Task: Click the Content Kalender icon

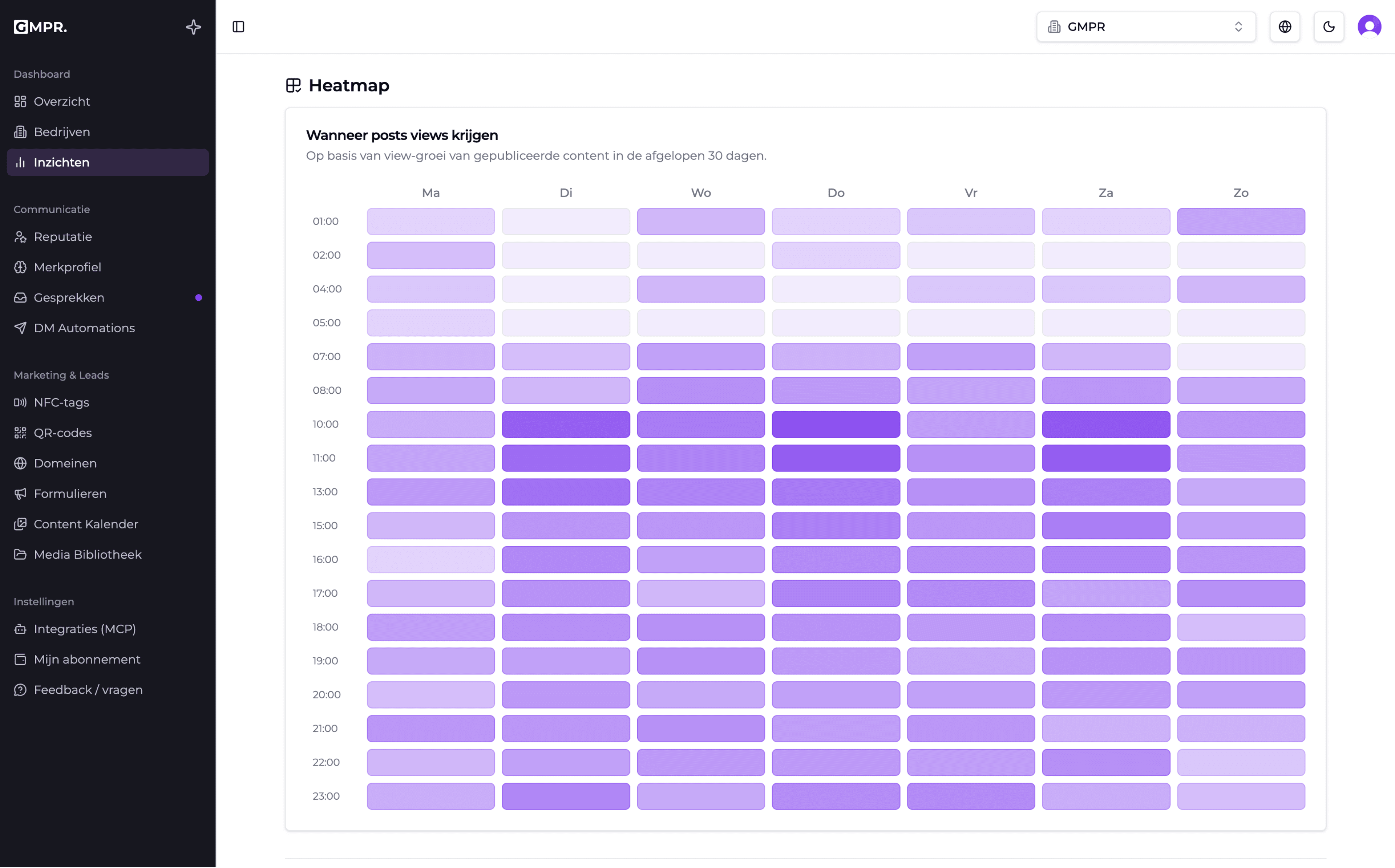Action: coord(21,524)
